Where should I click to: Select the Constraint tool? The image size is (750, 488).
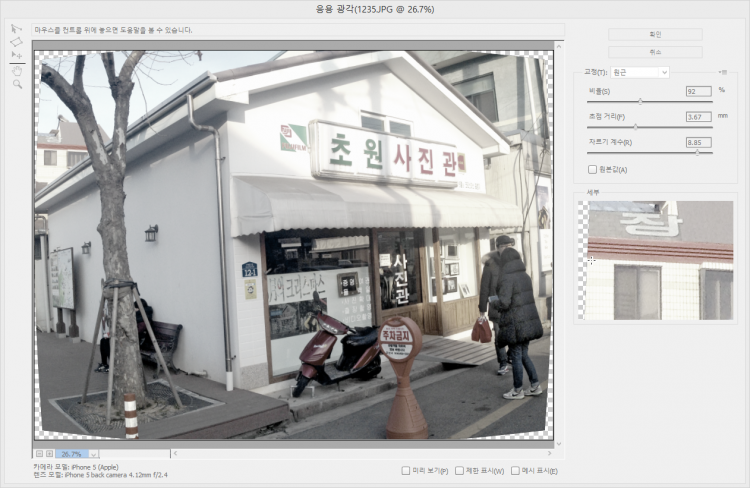pyautogui.click(x=16, y=29)
